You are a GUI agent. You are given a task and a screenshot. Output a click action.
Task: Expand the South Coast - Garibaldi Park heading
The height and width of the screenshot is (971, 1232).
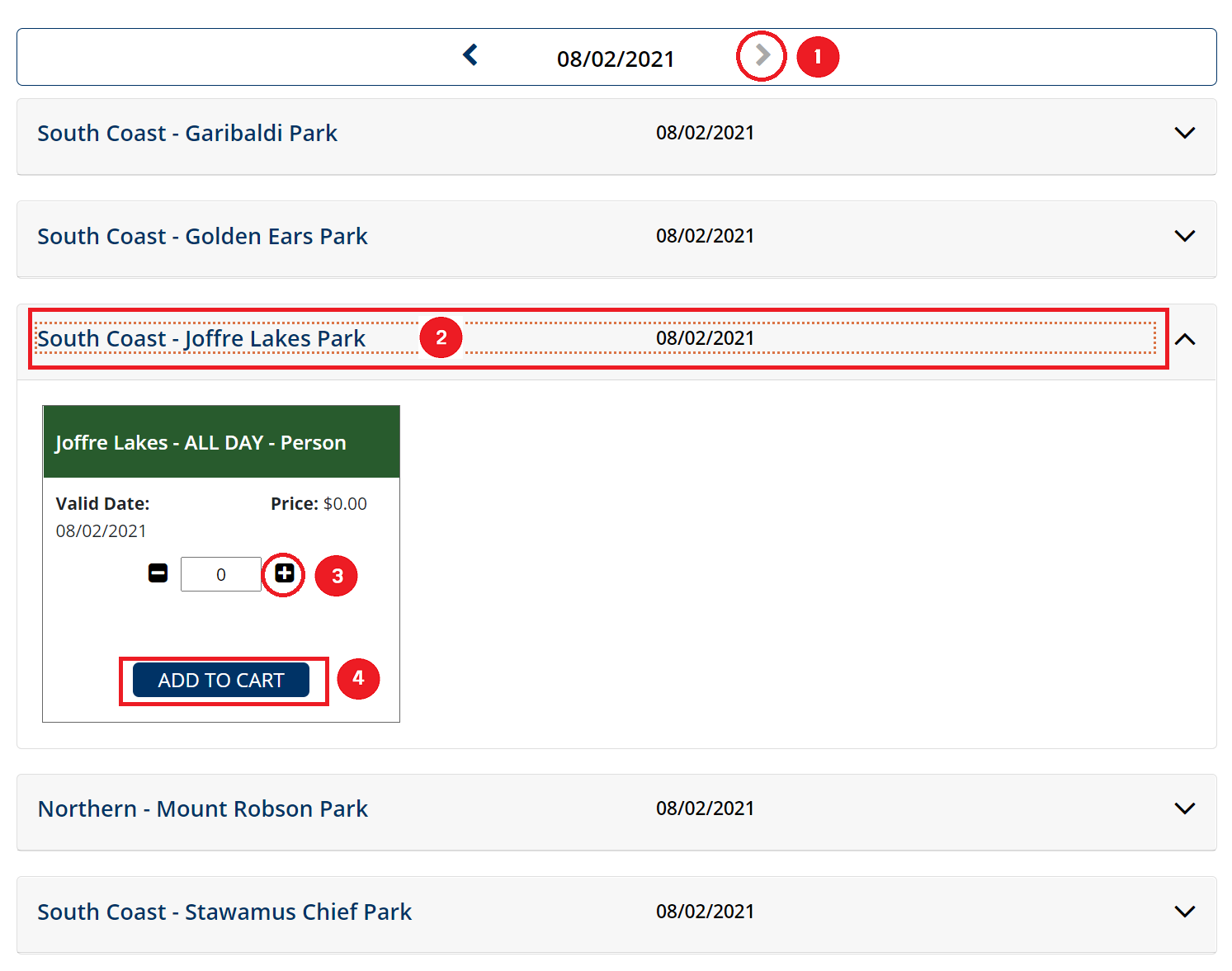[187, 134]
